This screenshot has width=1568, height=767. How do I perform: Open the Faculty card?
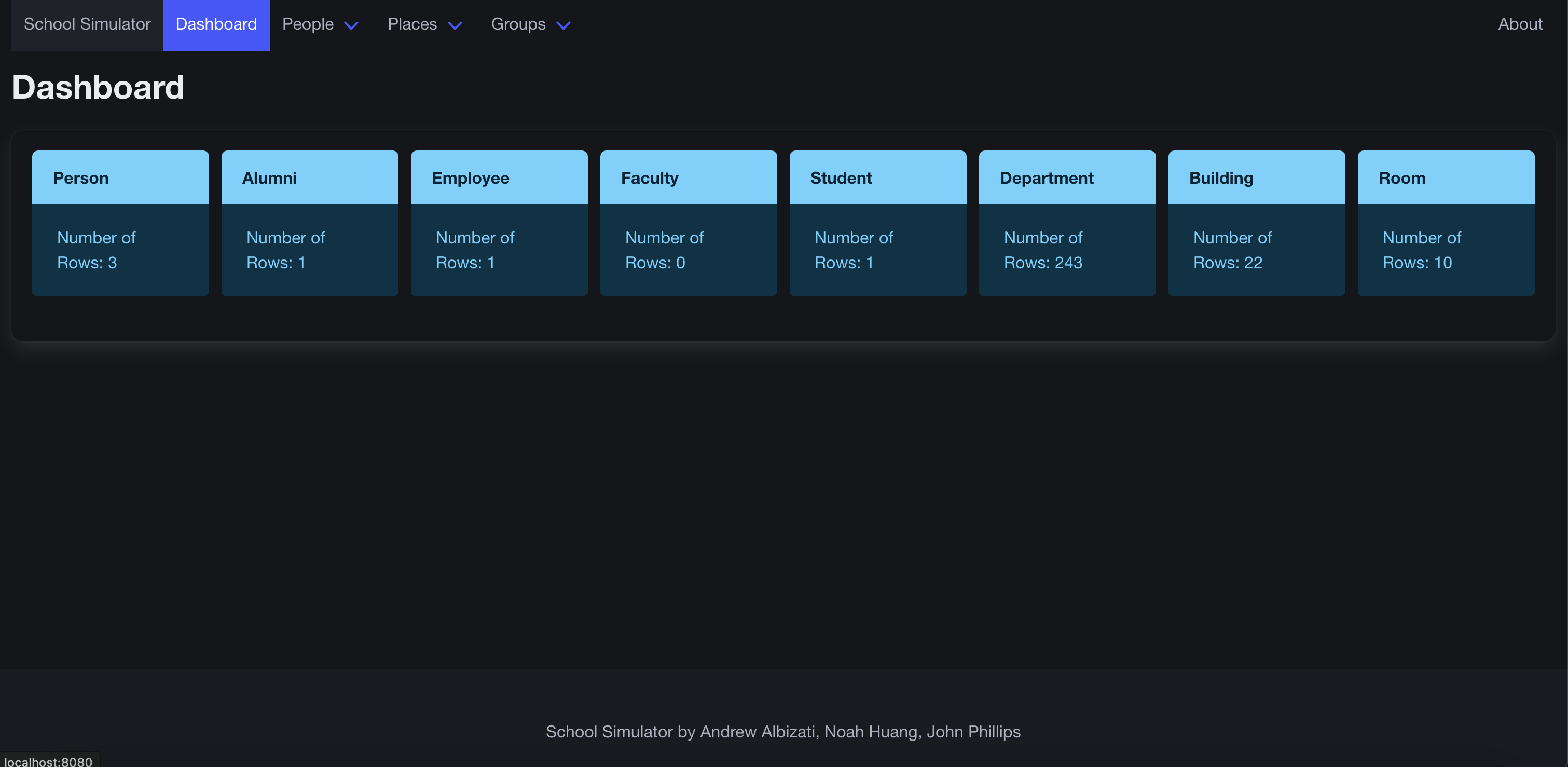pos(688,178)
